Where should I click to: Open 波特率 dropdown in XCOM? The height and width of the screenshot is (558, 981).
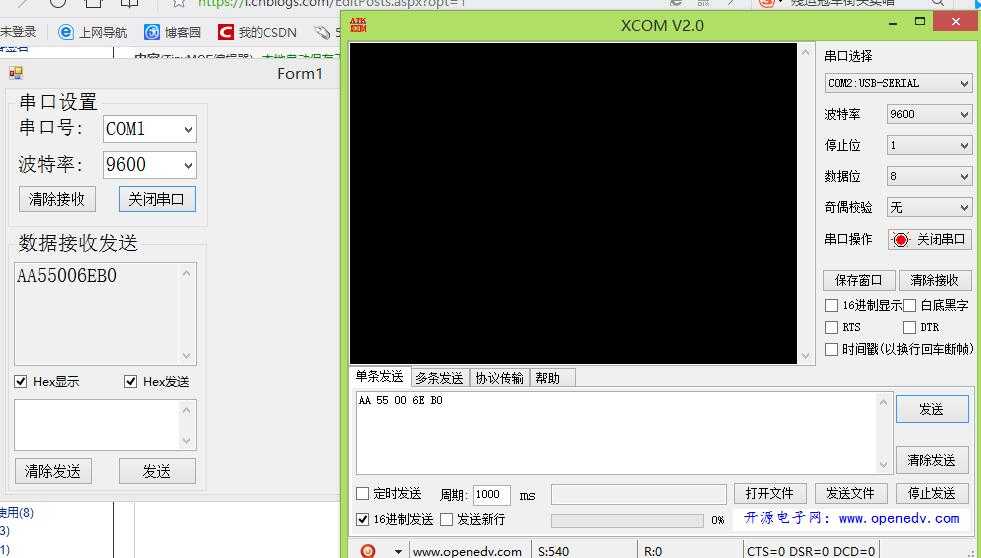pos(929,114)
